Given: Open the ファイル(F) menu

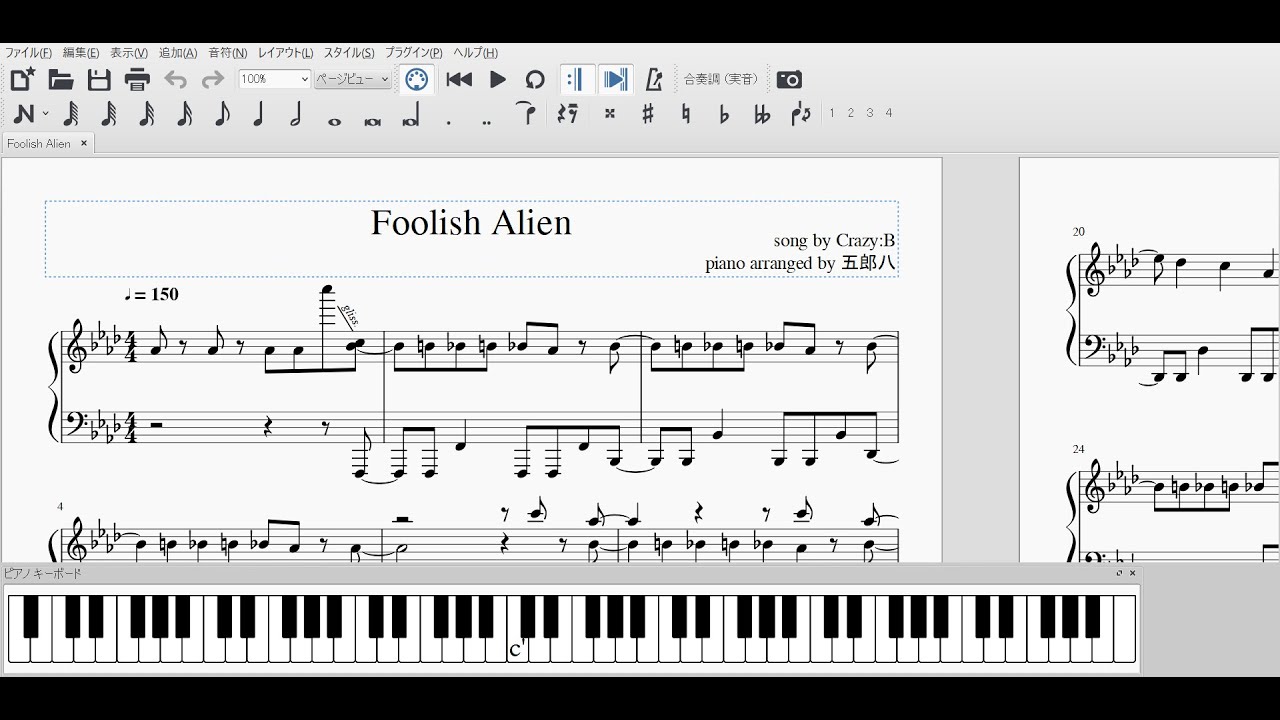Looking at the screenshot, I should [29, 53].
